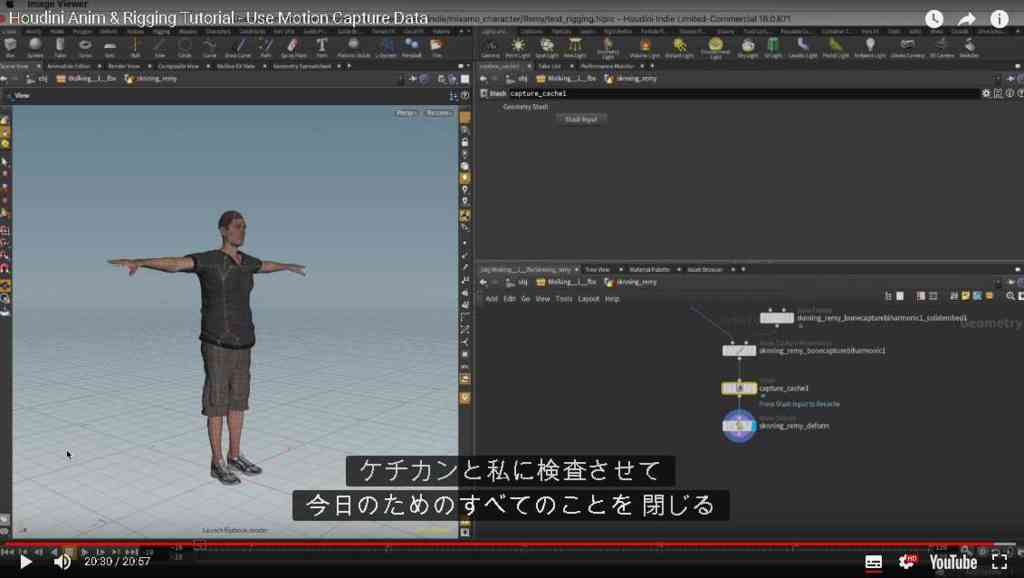Image resolution: width=1024 pixels, height=578 pixels.
Task: Select the Sphere shelf tool
Action: [x=35, y=47]
